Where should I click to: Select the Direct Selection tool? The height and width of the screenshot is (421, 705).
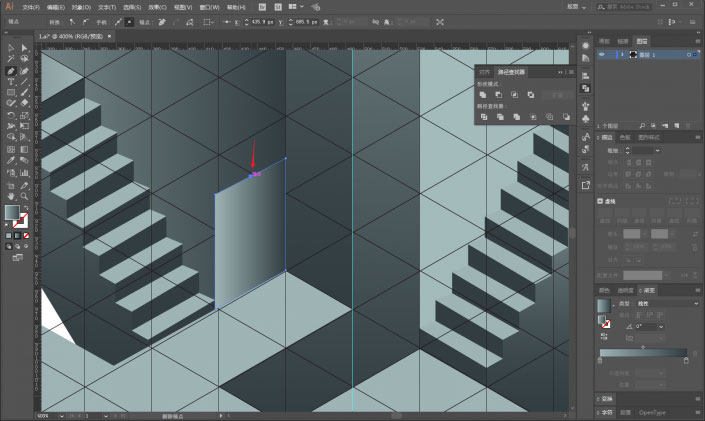(24, 48)
